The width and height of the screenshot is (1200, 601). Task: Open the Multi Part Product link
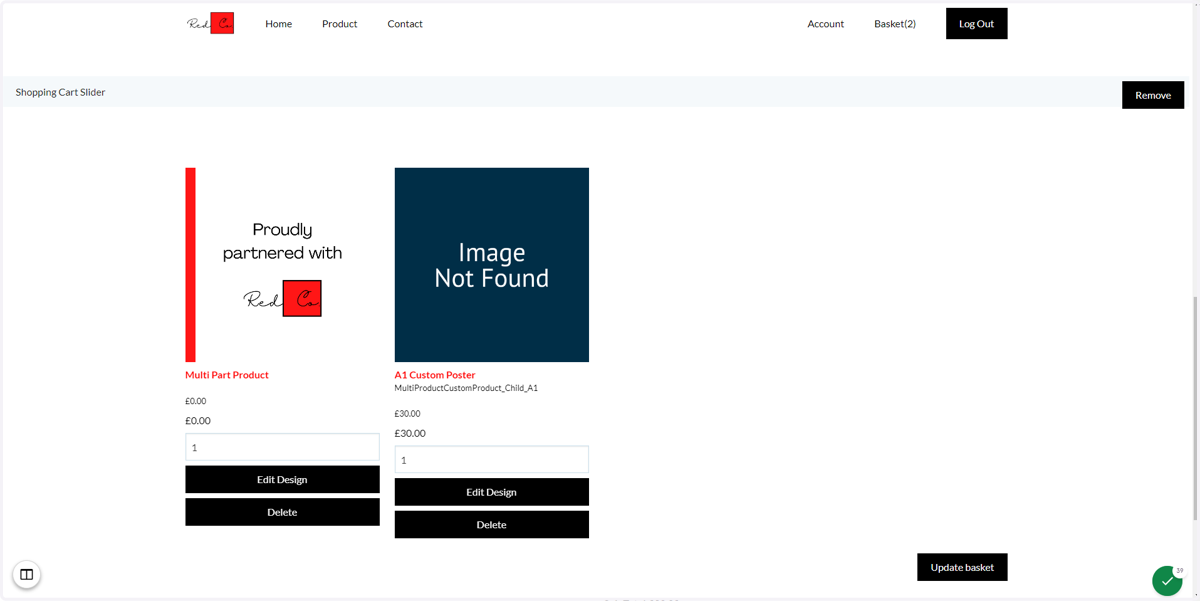click(x=227, y=375)
